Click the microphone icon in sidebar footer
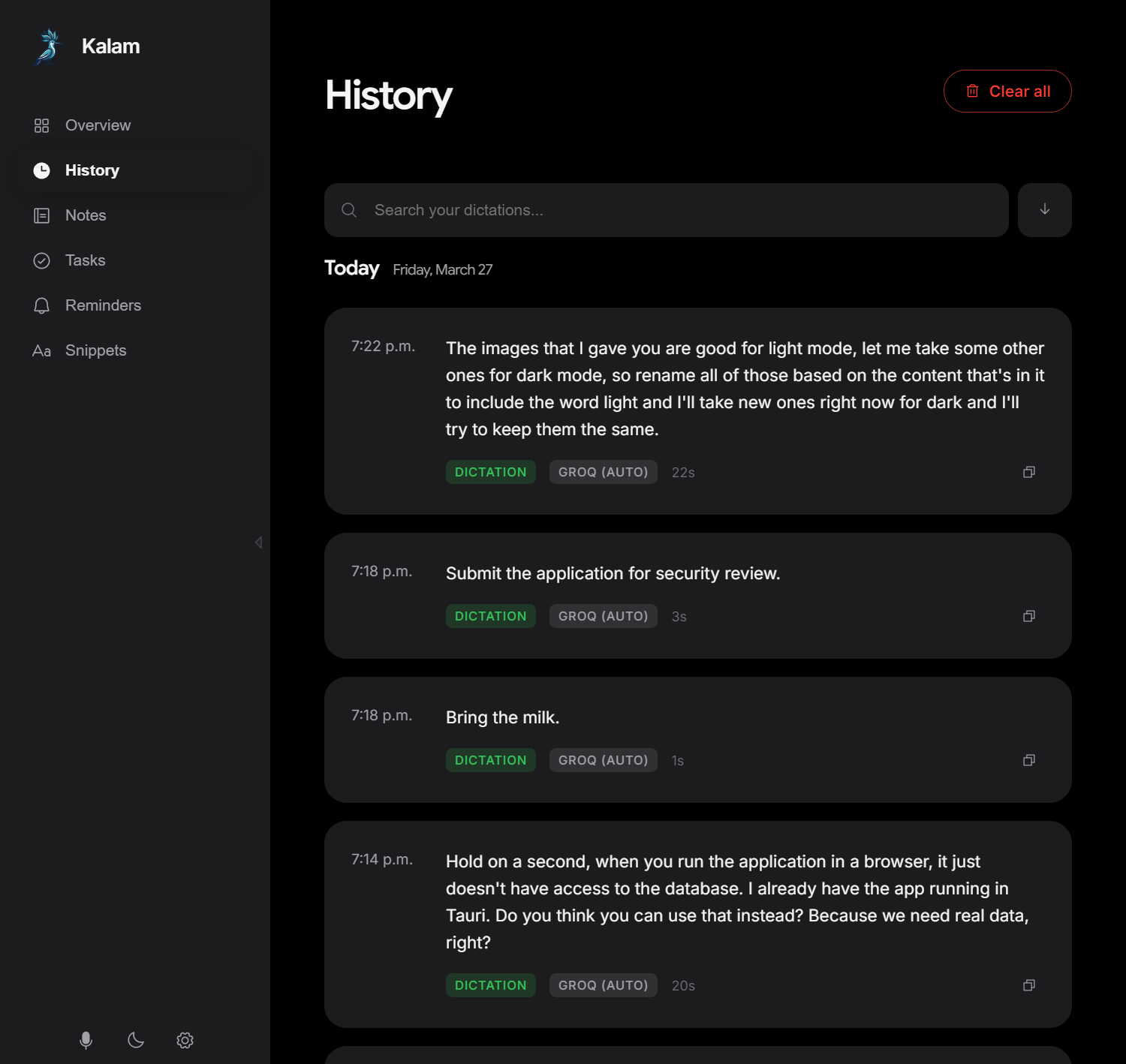 (x=86, y=1040)
